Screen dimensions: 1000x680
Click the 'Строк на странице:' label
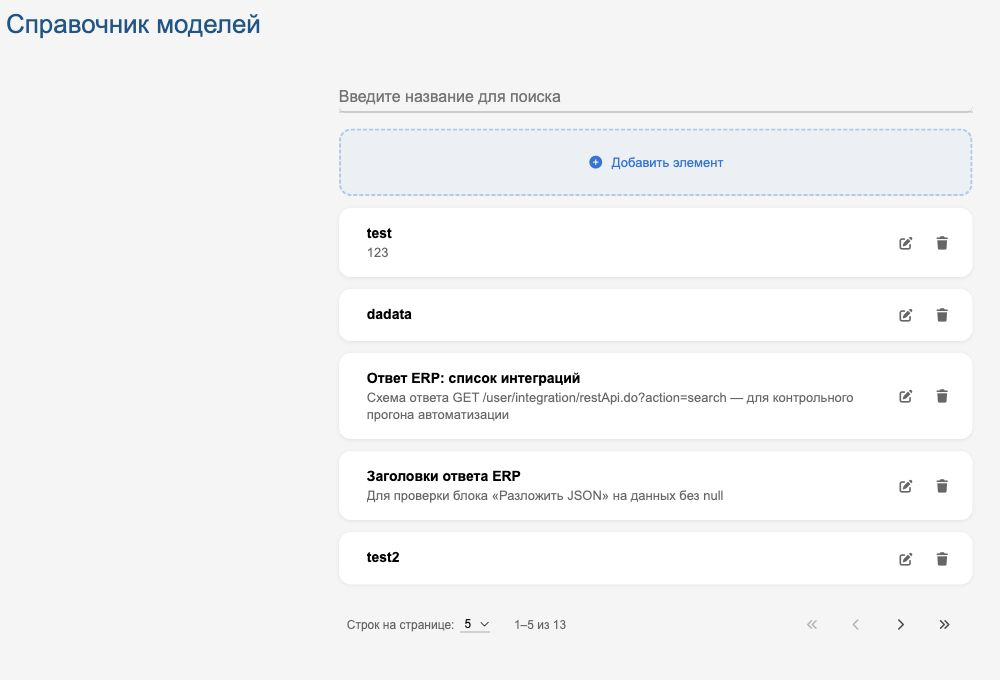[400, 625]
